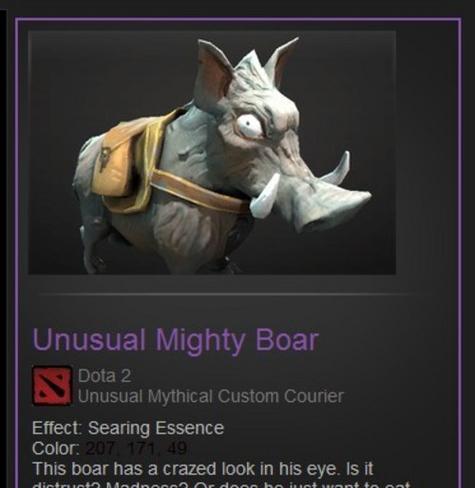The height and width of the screenshot is (488, 475).
Task: Click the Unusual Mythical Custom Courier type text
Action: tap(211, 396)
